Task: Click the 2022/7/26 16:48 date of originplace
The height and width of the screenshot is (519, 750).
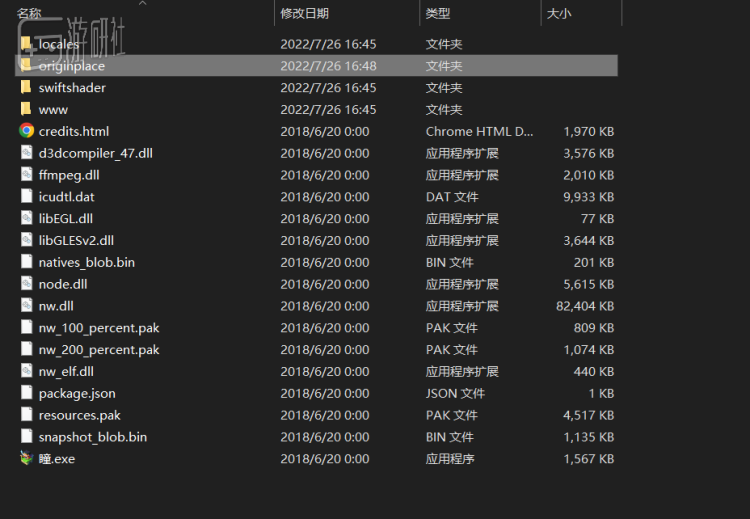Action: [328, 66]
